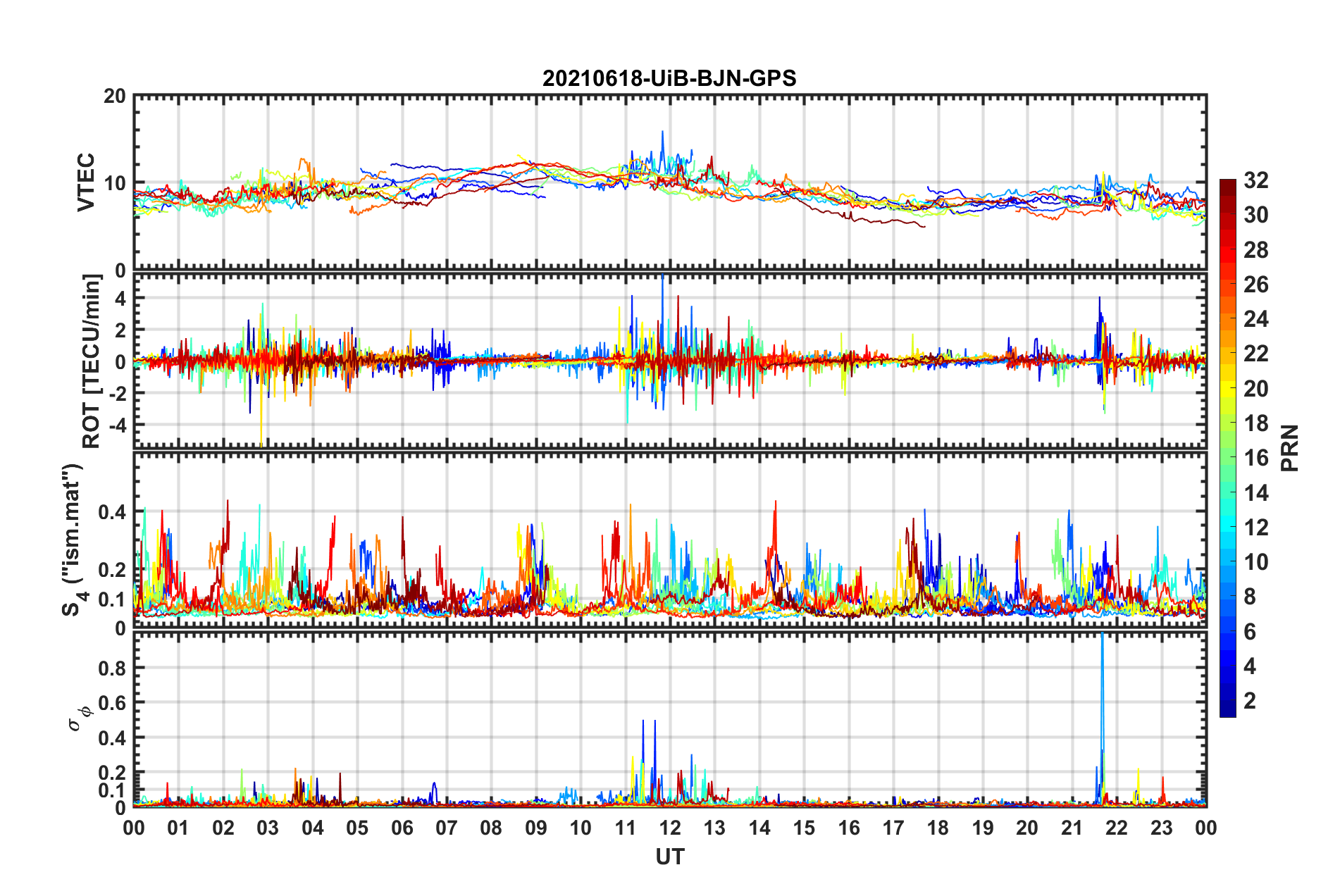This screenshot has height=896, width=1340.
Task: Click the sigma-phi y-axis label
Action: pyautogui.click(x=80, y=718)
